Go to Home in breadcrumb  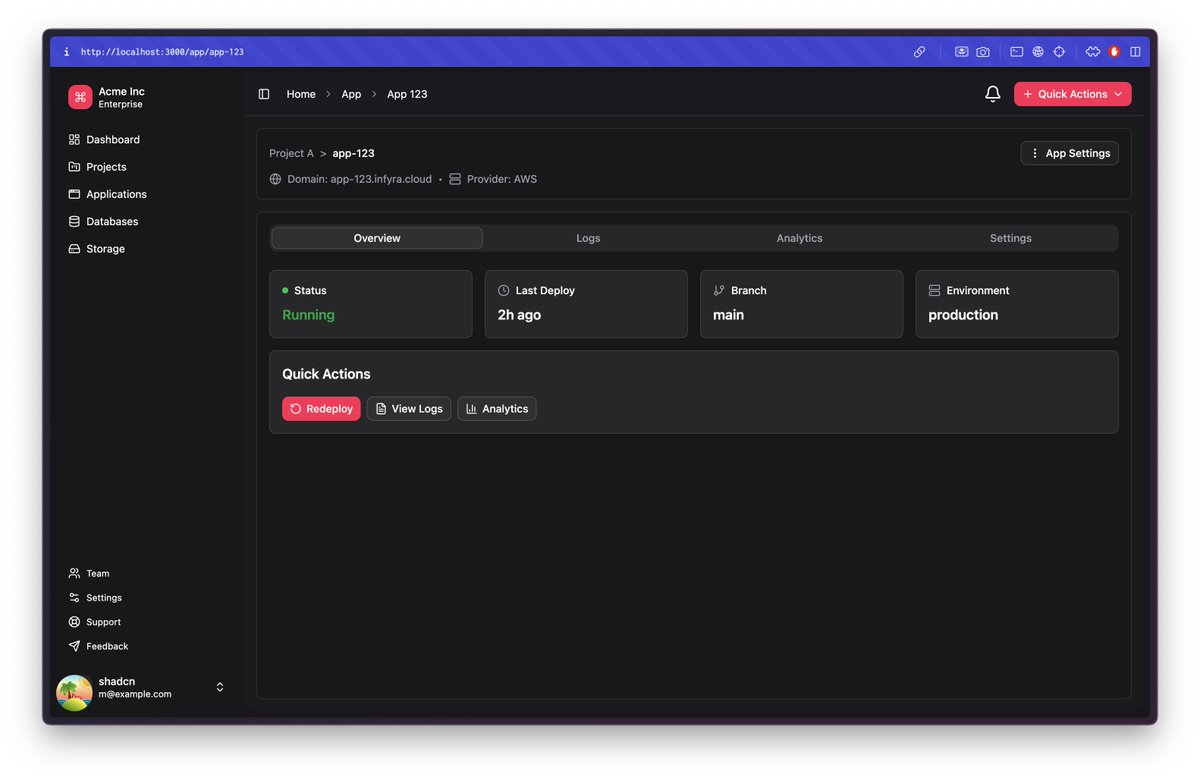(301, 94)
